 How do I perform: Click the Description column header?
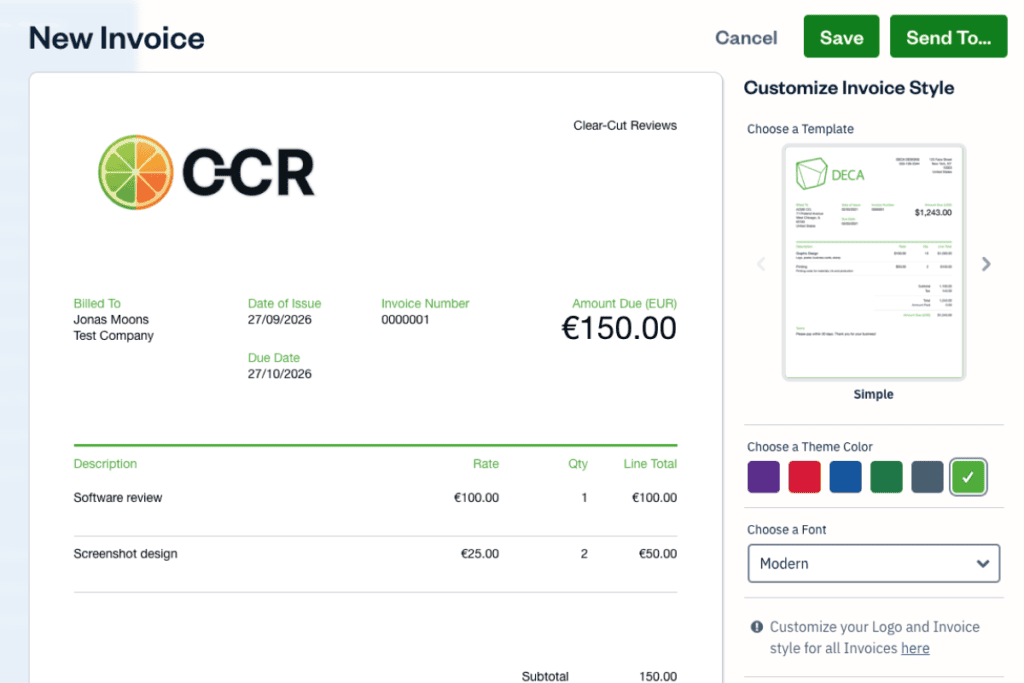click(x=105, y=464)
